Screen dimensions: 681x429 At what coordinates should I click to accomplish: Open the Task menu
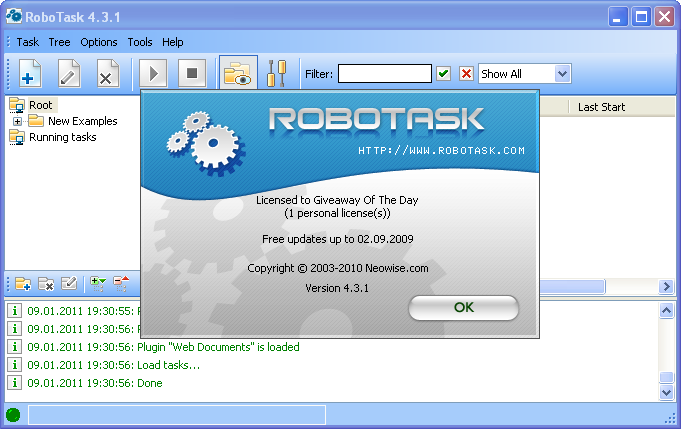[x=28, y=42]
